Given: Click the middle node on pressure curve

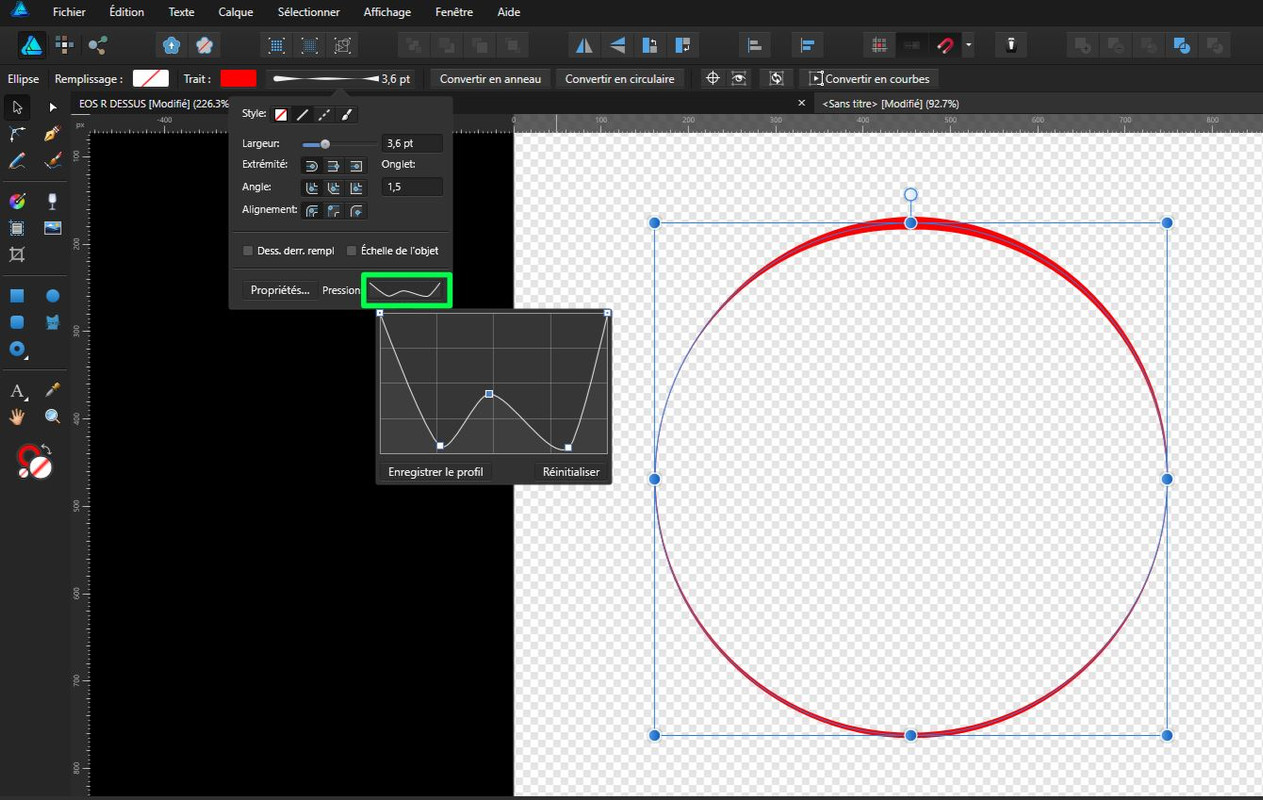Looking at the screenshot, I should [489, 394].
